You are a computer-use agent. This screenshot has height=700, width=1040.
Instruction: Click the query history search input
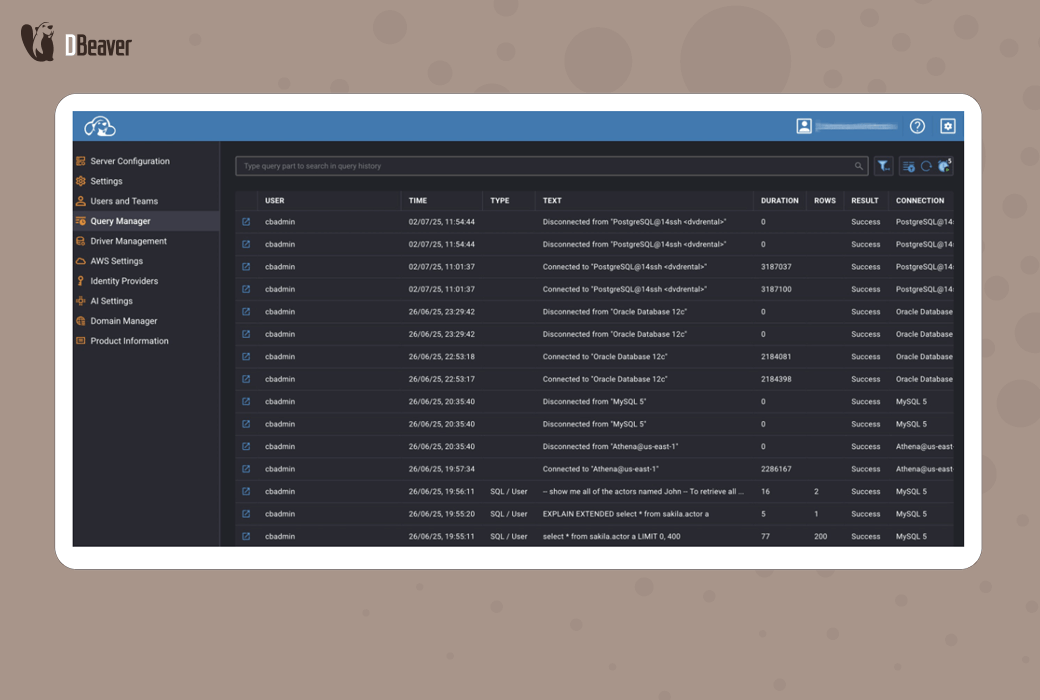point(540,166)
